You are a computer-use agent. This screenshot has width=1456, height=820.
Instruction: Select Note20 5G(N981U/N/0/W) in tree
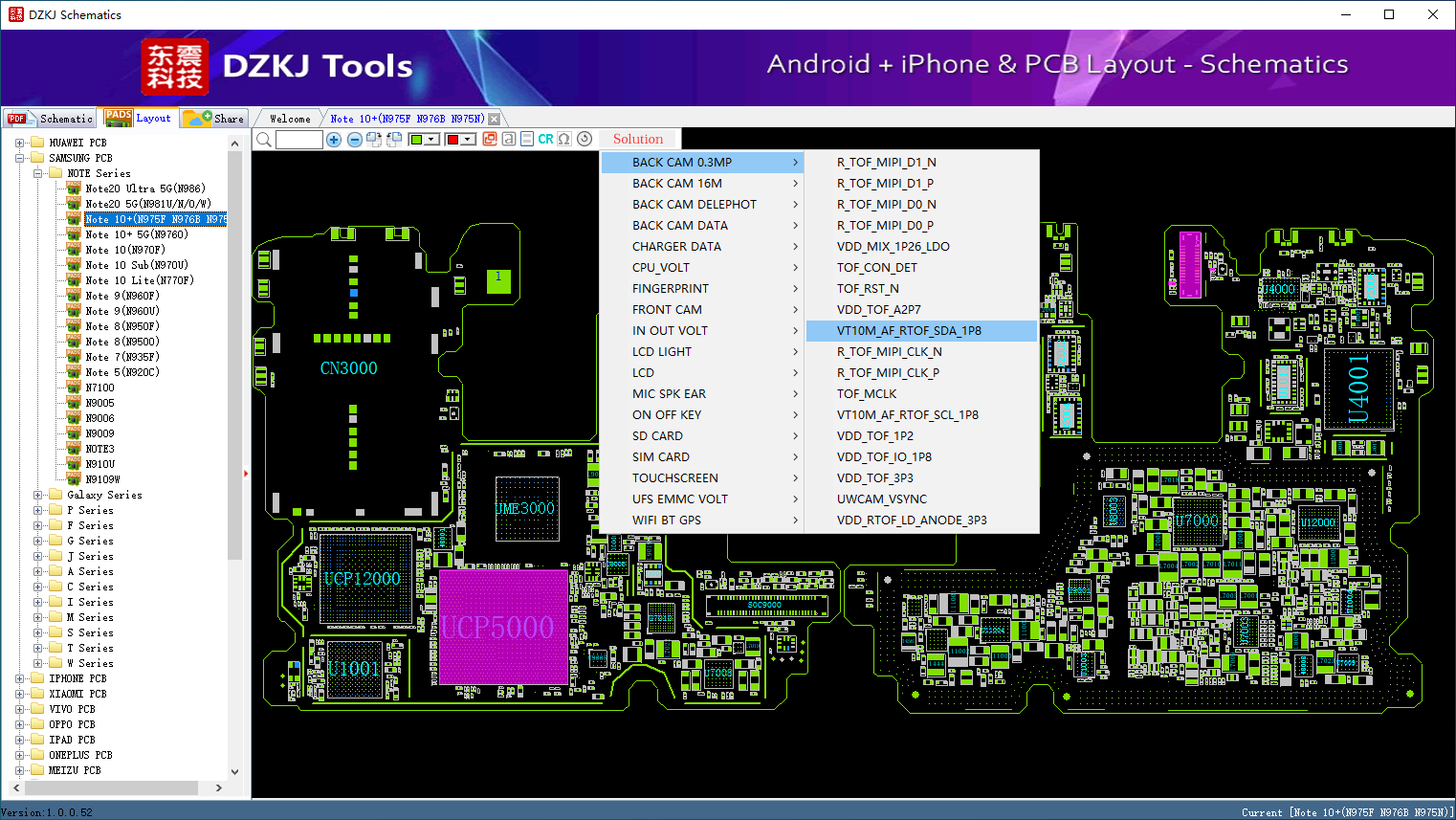point(148,204)
